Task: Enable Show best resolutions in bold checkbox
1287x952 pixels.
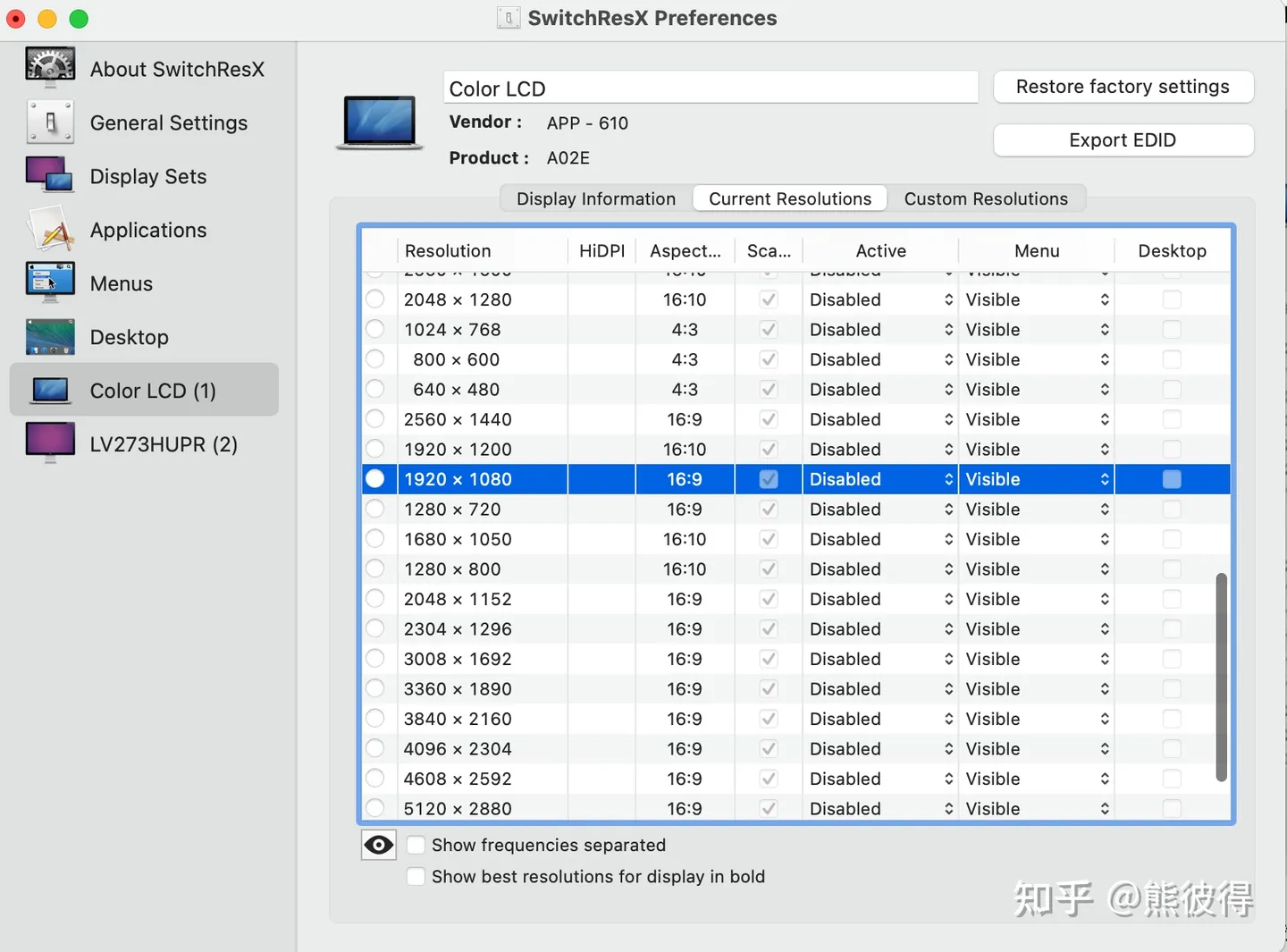Action: (x=416, y=876)
